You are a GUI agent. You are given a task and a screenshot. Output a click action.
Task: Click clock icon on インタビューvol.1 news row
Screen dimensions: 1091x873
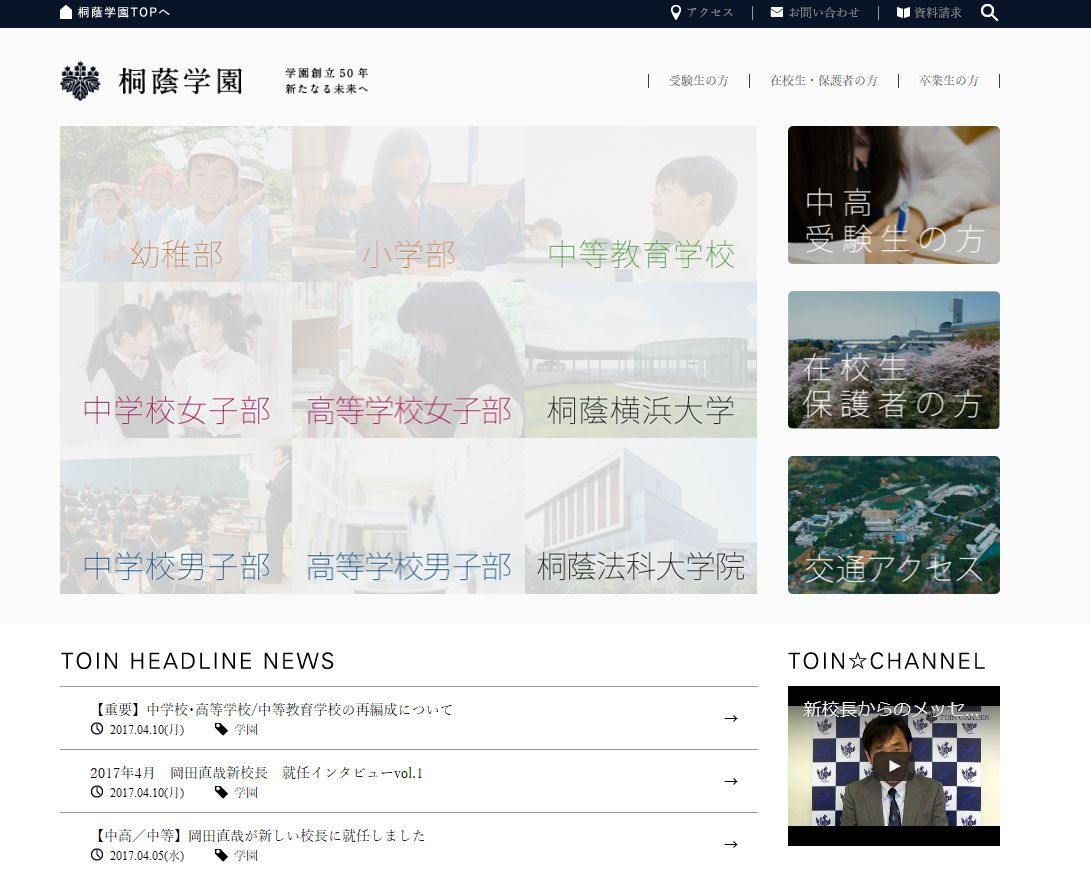pos(97,792)
